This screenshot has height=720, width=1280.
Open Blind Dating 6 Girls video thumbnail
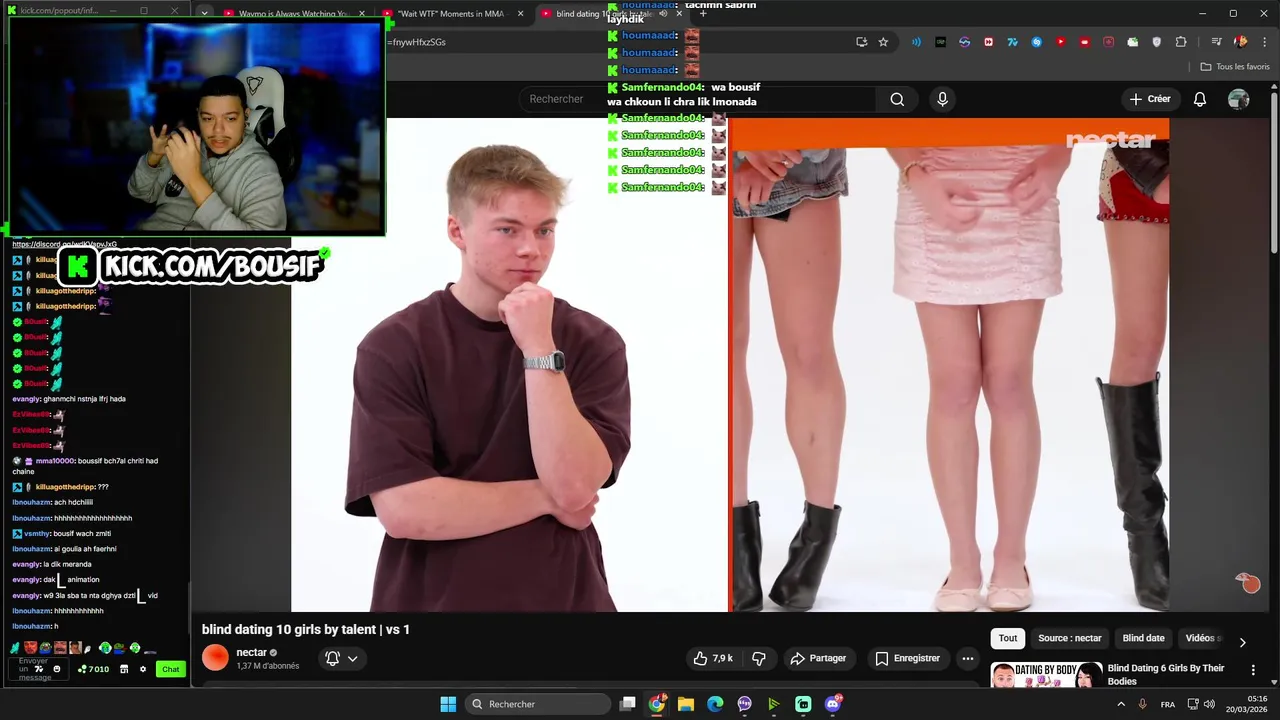point(1047,675)
